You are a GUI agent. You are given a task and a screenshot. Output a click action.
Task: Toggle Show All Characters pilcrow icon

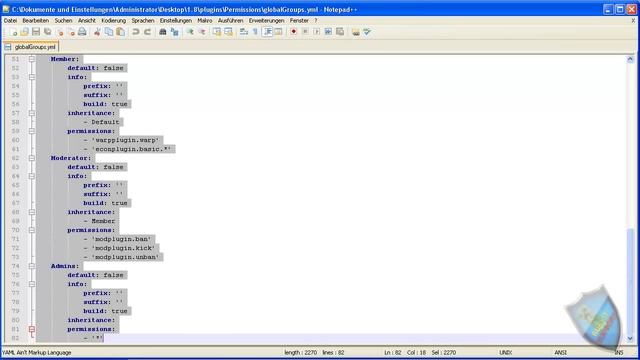(x=255, y=32)
